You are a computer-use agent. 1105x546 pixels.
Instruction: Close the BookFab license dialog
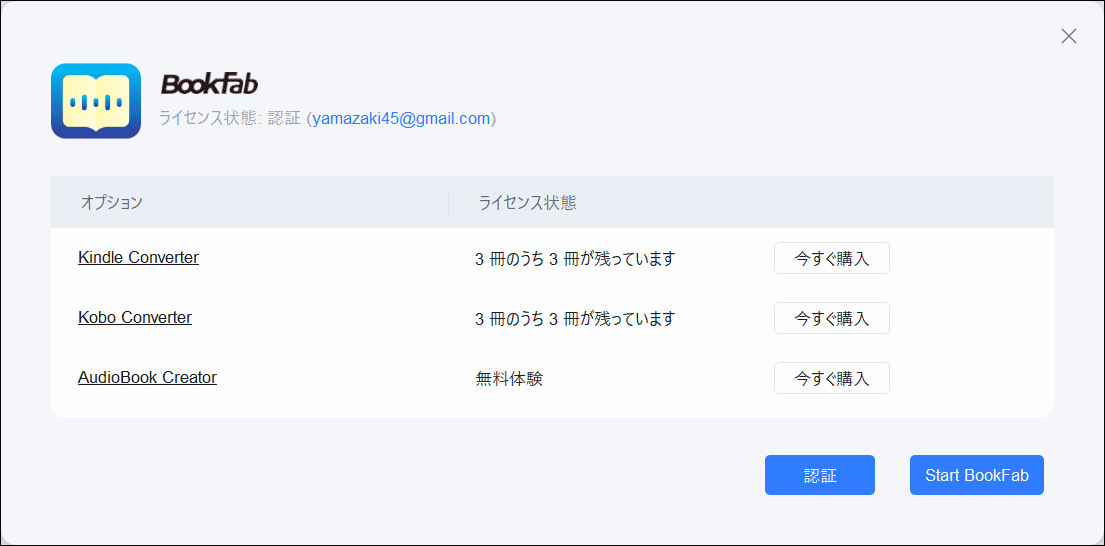pyautogui.click(x=1068, y=37)
